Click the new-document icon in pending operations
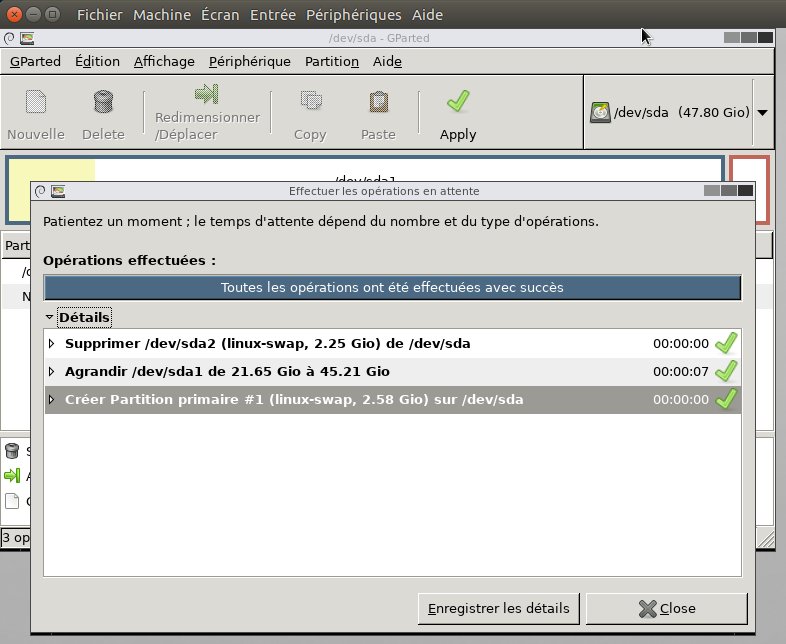The image size is (786, 644). pos(12,501)
